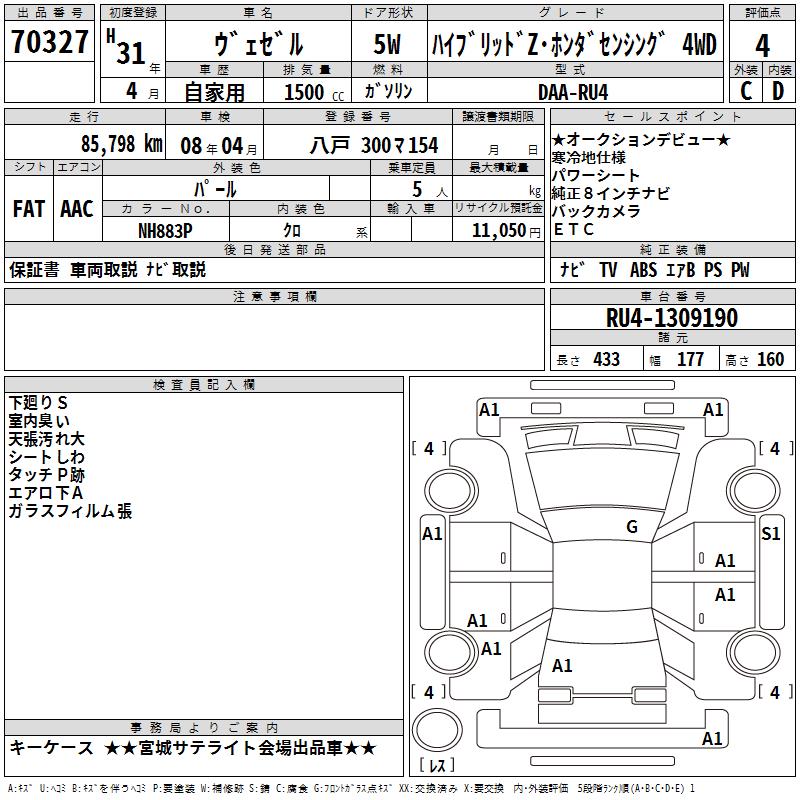Image resolution: width=800 pixels, height=800 pixels.
Task: Select the chassis number RU4-1309190
Action: click(x=672, y=318)
